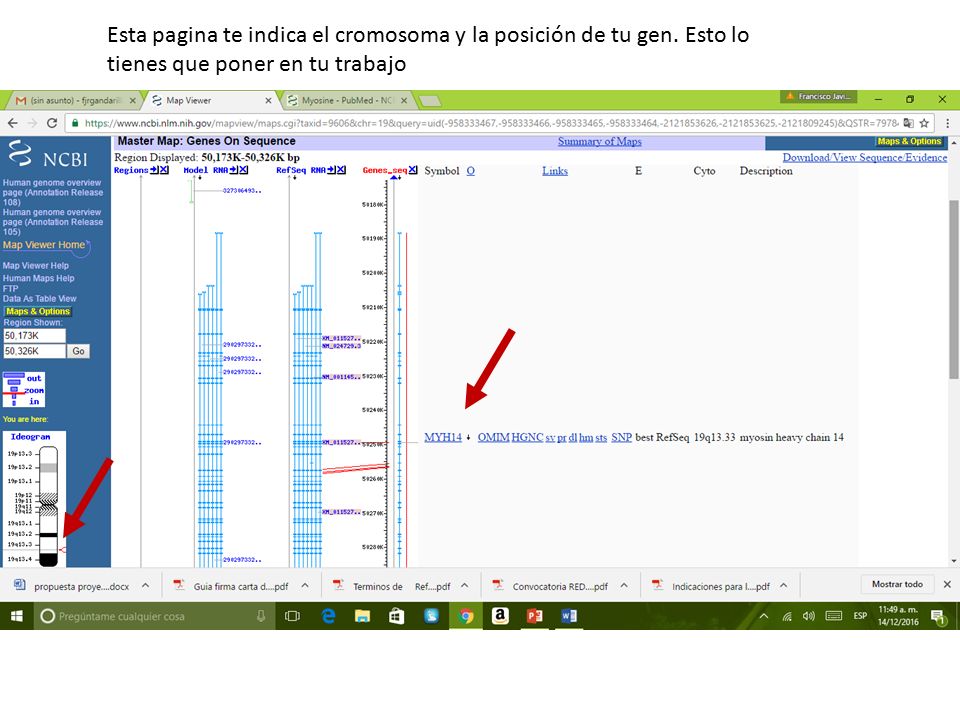Open the Maps & Options tab at top right
960x720 pixels.
pos(909,141)
